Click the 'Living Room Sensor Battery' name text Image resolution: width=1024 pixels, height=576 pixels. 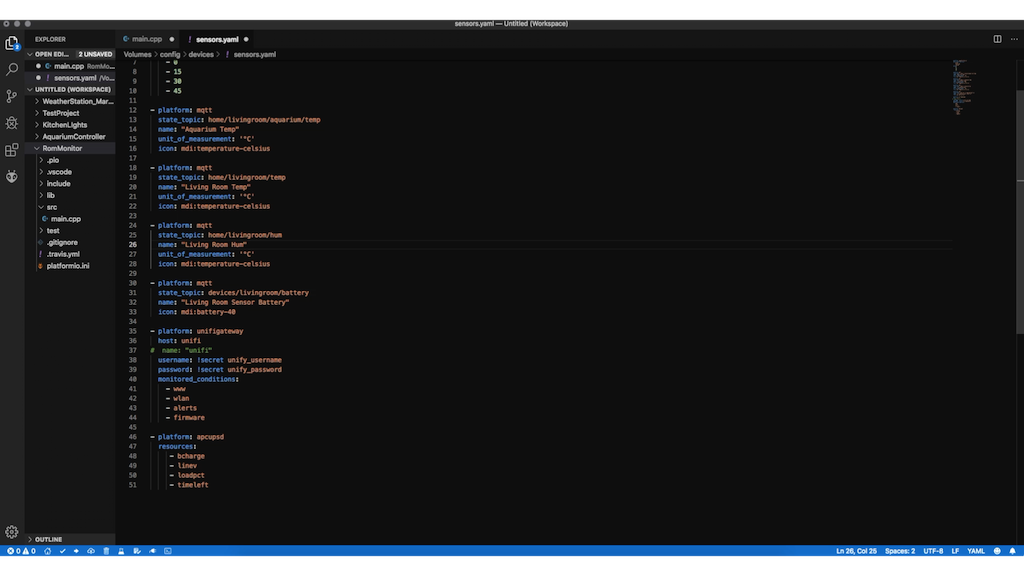[235, 302]
